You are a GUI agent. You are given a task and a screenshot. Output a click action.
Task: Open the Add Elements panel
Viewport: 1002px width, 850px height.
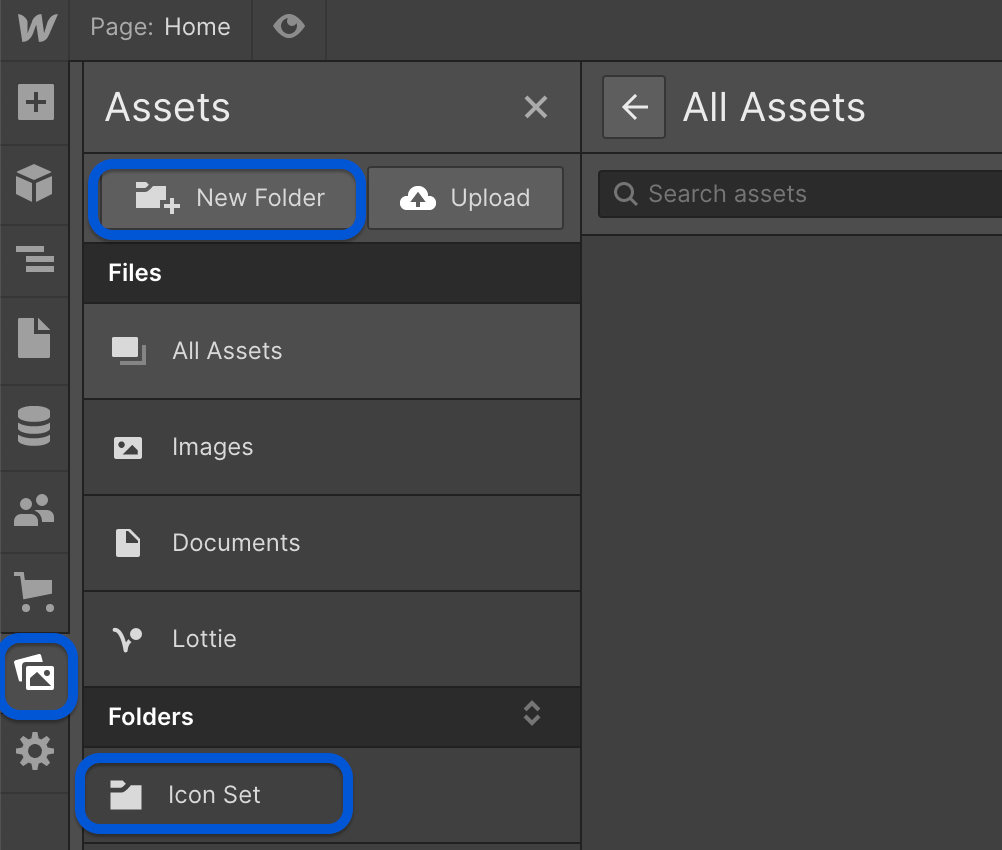coord(34,102)
